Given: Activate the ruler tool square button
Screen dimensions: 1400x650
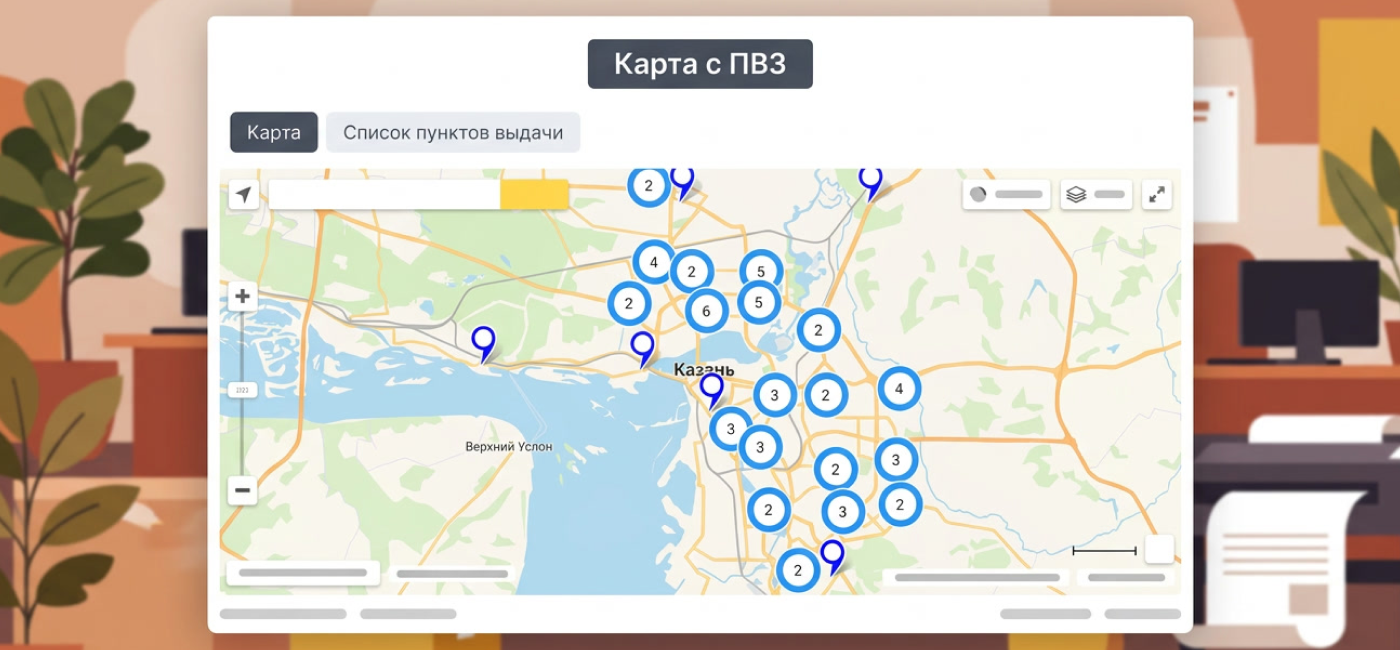Looking at the screenshot, I should [x=1159, y=549].
